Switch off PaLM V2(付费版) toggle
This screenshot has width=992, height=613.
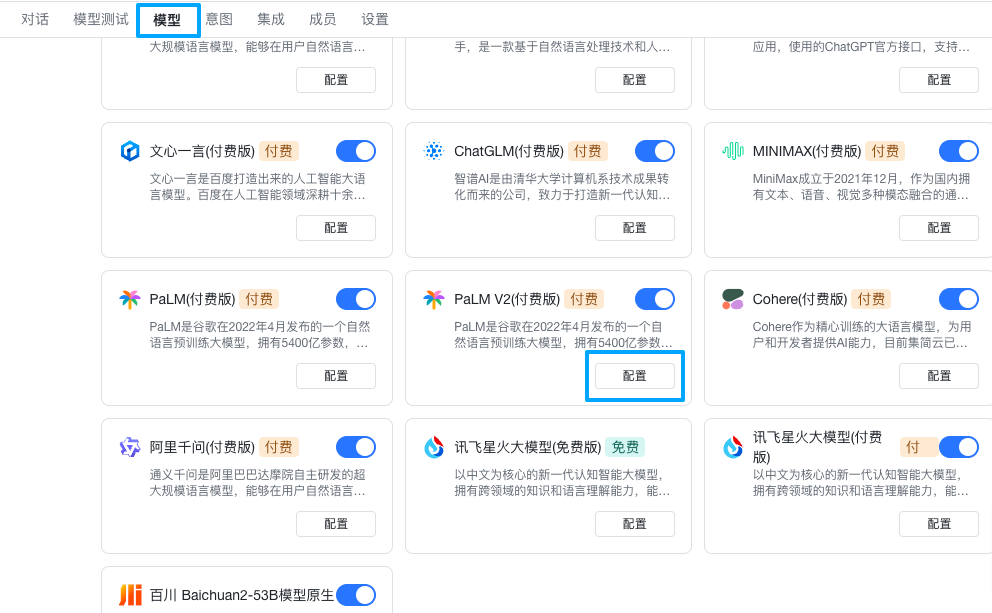[655, 299]
